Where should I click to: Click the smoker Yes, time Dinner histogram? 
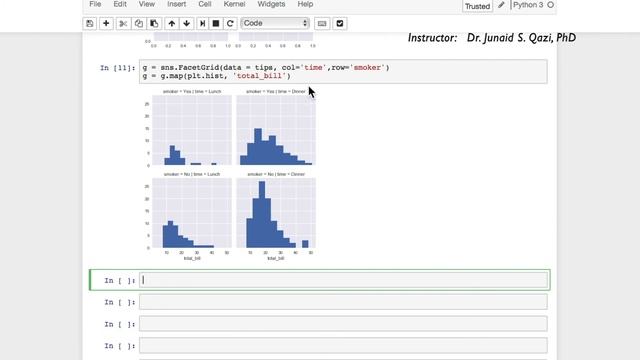(276, 130)
